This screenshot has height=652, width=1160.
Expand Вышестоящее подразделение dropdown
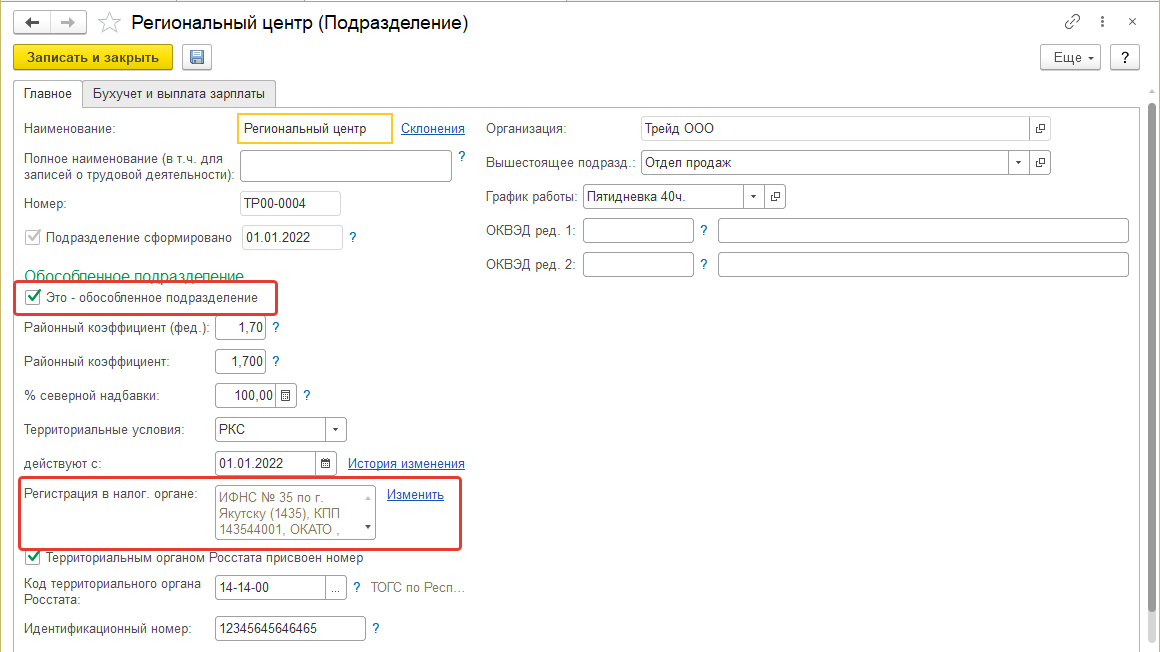click(1018, 162)
